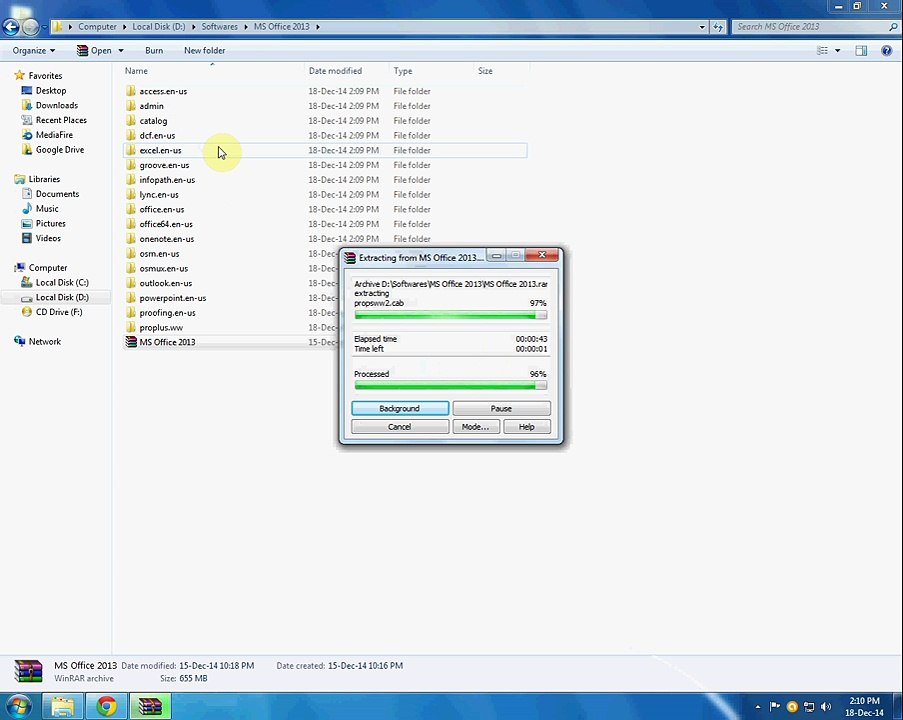Open Local Disk (C:)
Screen dimensions: 903x720
click(62, 282)
